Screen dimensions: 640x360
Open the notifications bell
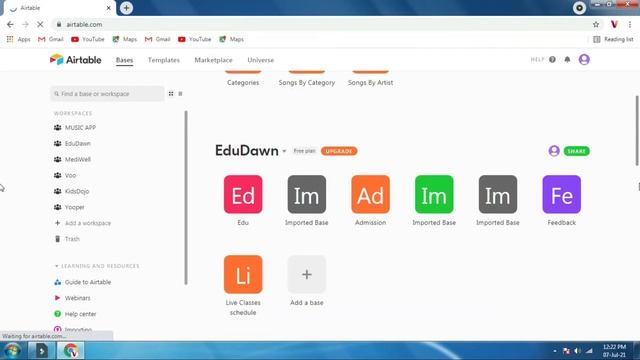click(567, 60)
